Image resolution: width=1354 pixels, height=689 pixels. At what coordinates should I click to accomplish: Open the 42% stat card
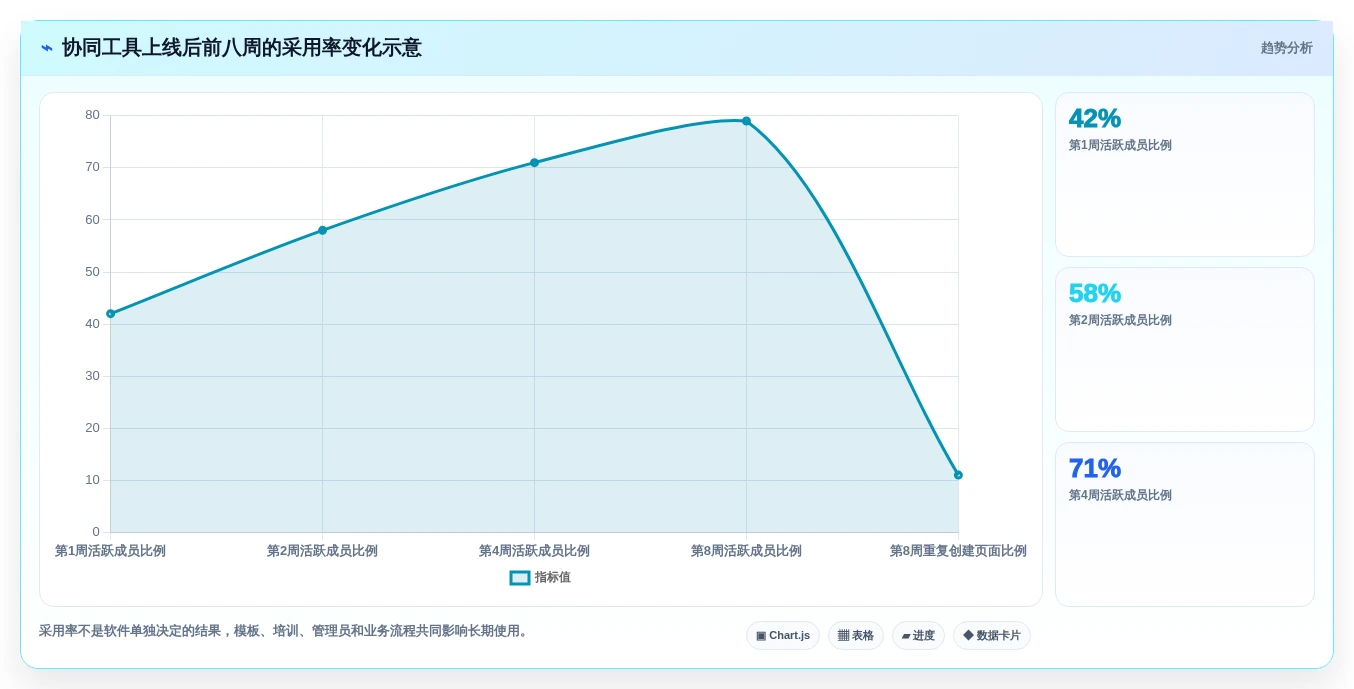(1185, 175)
